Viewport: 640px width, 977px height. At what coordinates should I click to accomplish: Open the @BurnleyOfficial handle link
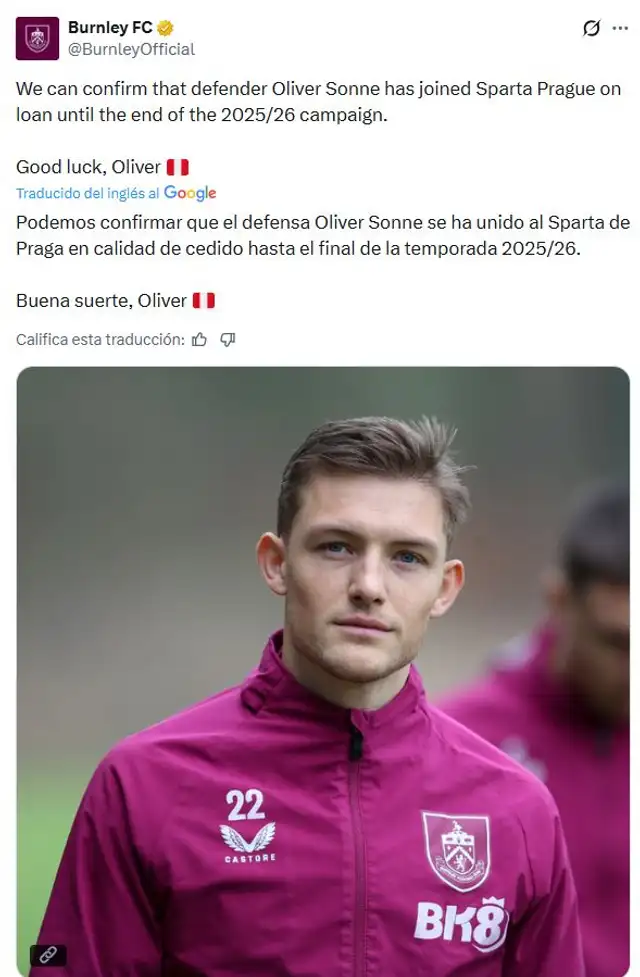[131, 49]
